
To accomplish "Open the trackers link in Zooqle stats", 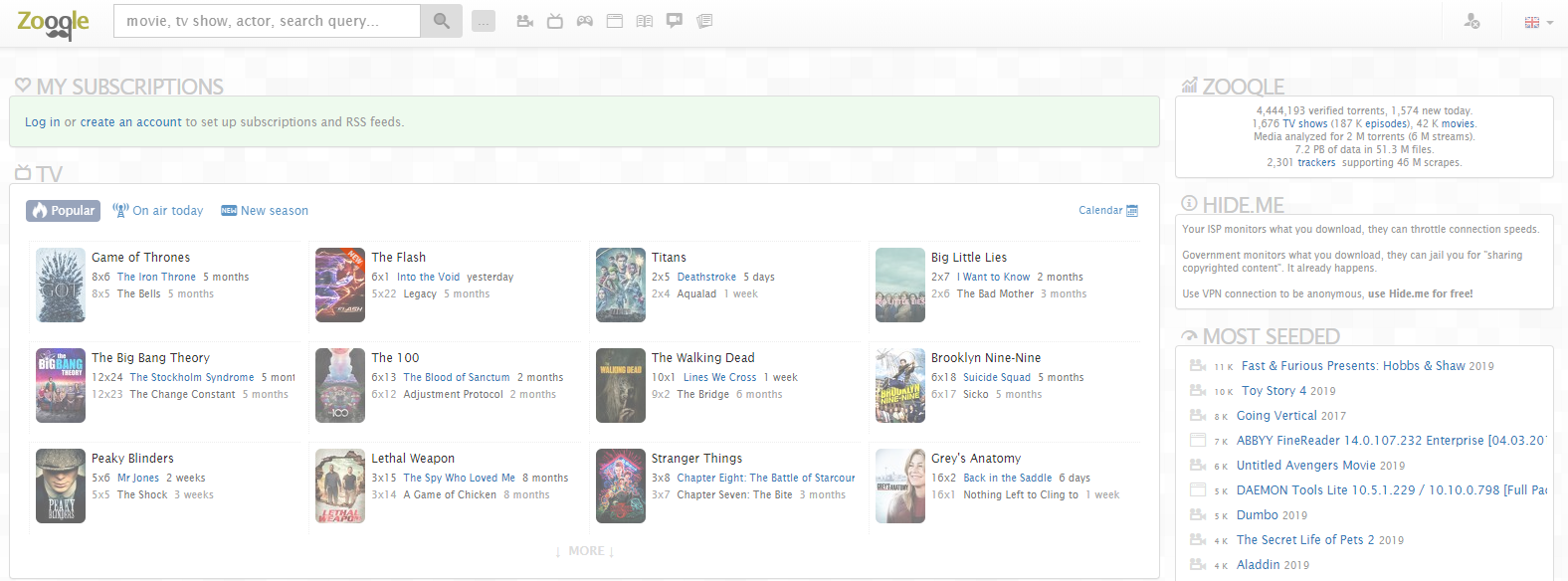I will [x=1316, y=163].
